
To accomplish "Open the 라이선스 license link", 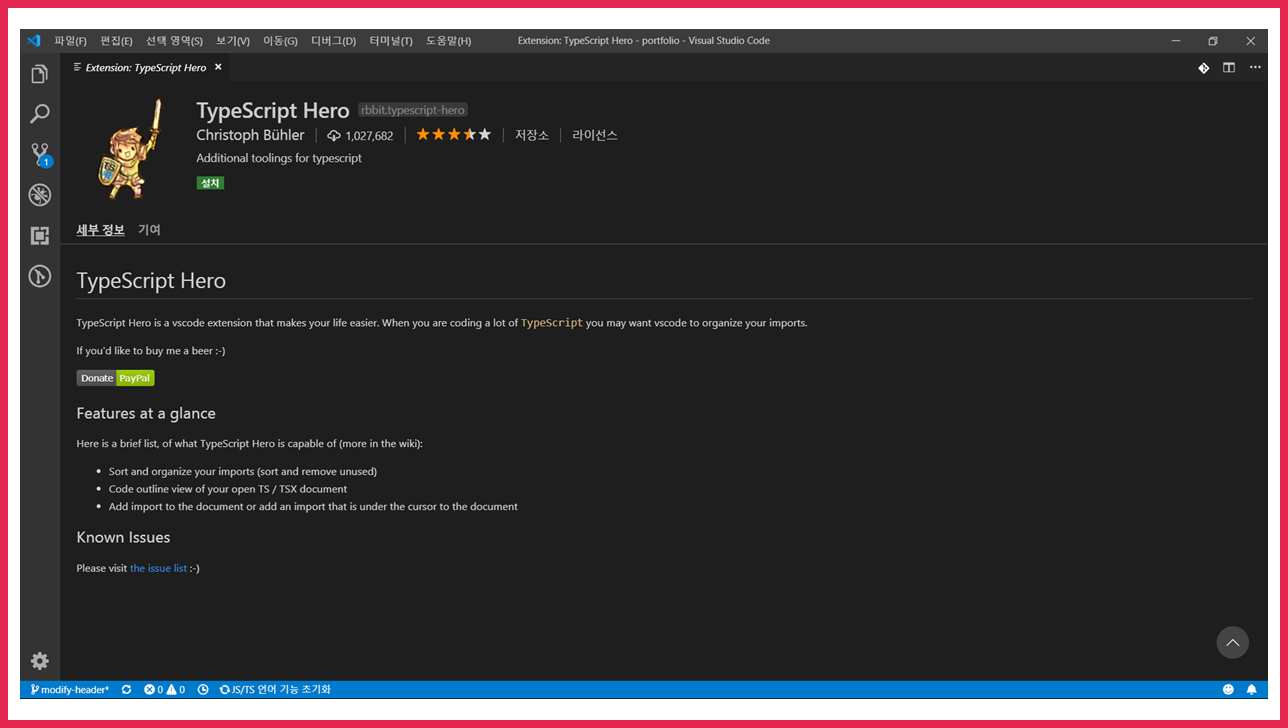I will 595,135.
